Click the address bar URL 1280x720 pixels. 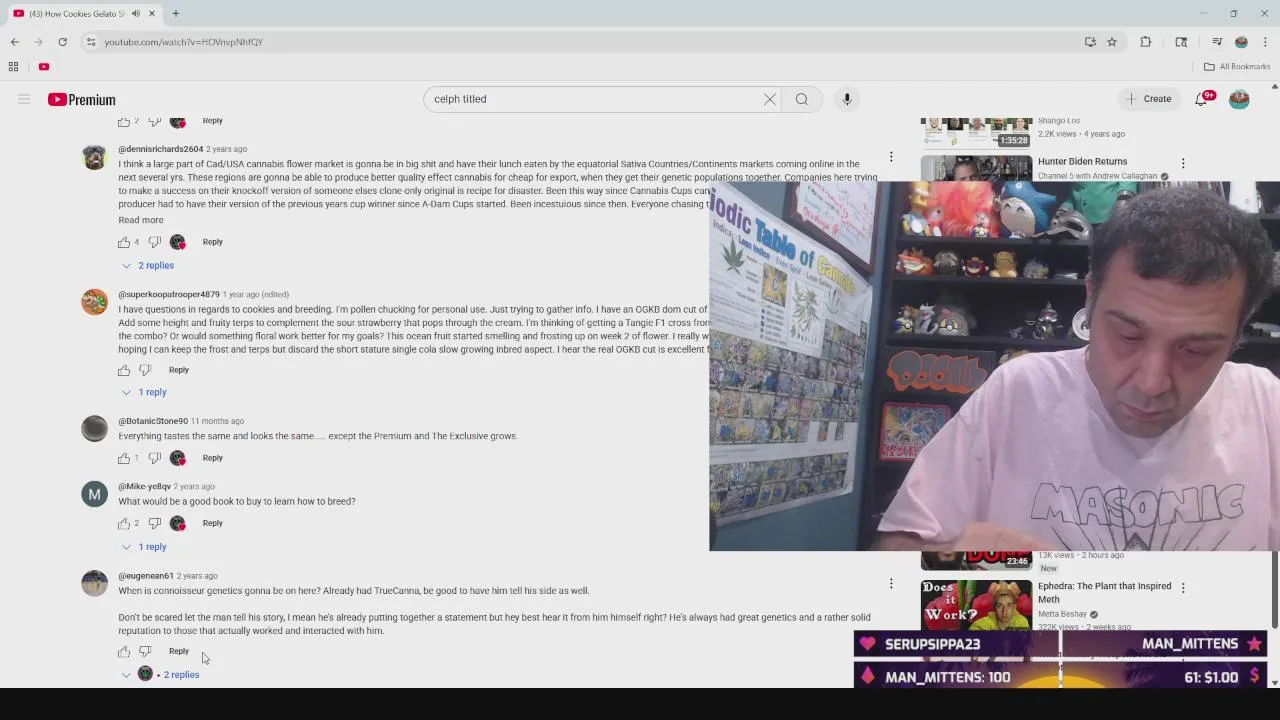pyautogui.click(x=183, y=42)
